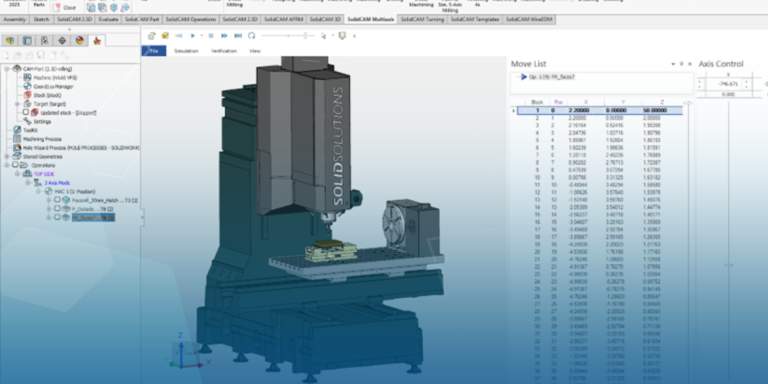This screenshot has width=768, height=384.
Task: Toggle the simulation loop icon
Action: [252, 36]
